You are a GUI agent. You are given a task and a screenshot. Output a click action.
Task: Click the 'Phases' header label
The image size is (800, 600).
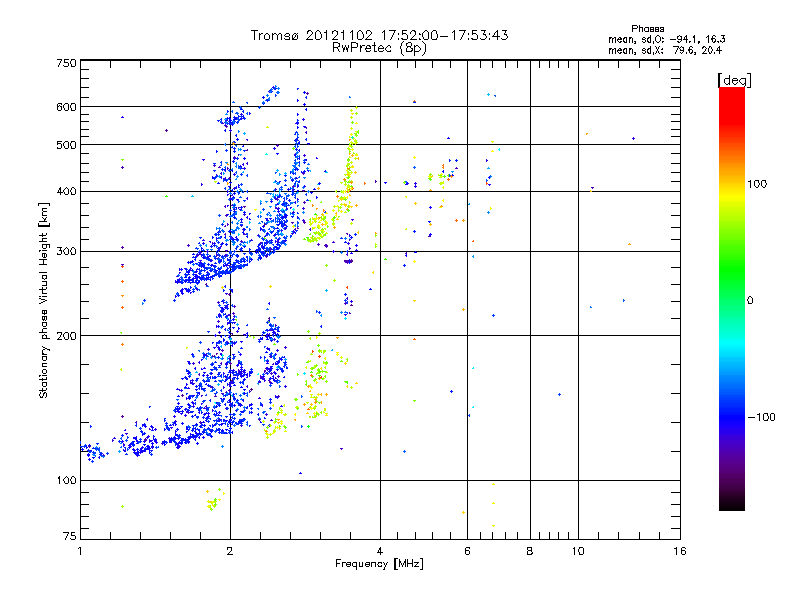647,29
